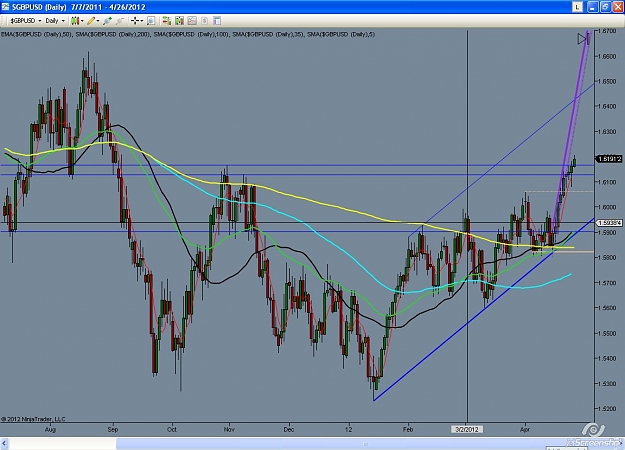Viewport: 625px width, 450px height.
Task: Click the return-to-latest-bar triangle icon
Action: point(582,39)
